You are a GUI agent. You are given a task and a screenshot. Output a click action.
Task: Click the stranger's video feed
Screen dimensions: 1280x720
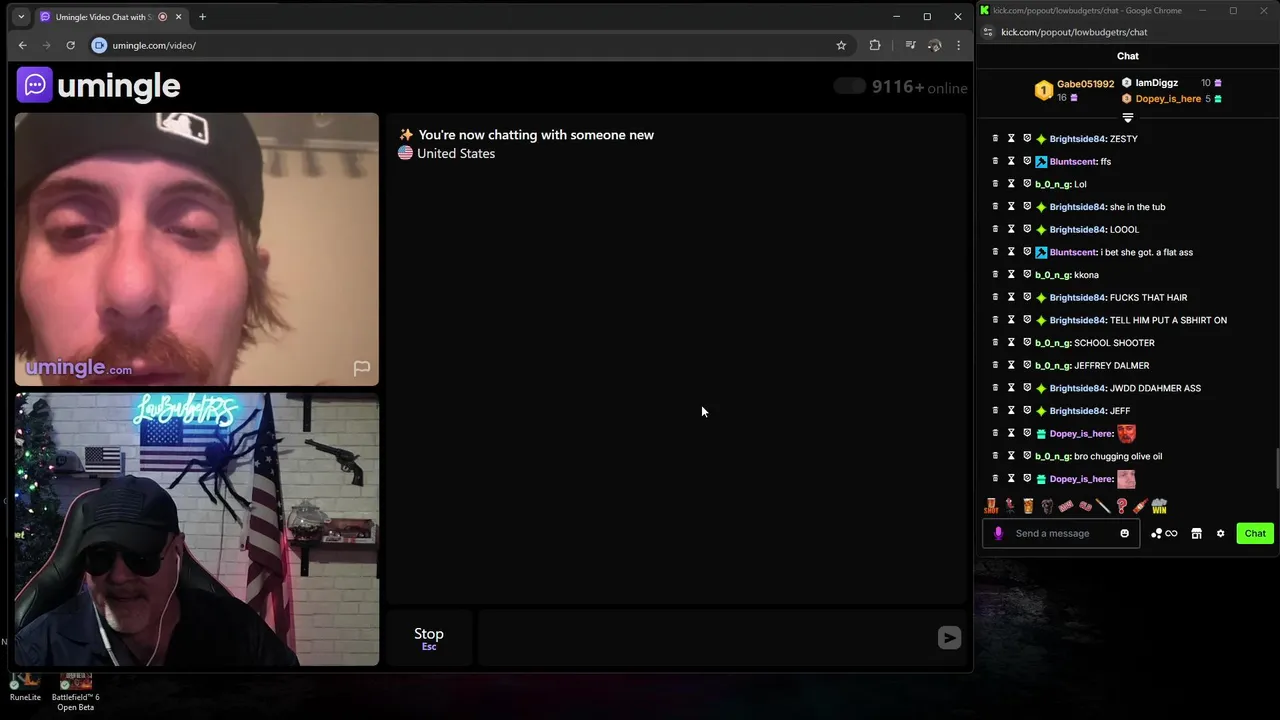tap(197, 249)
